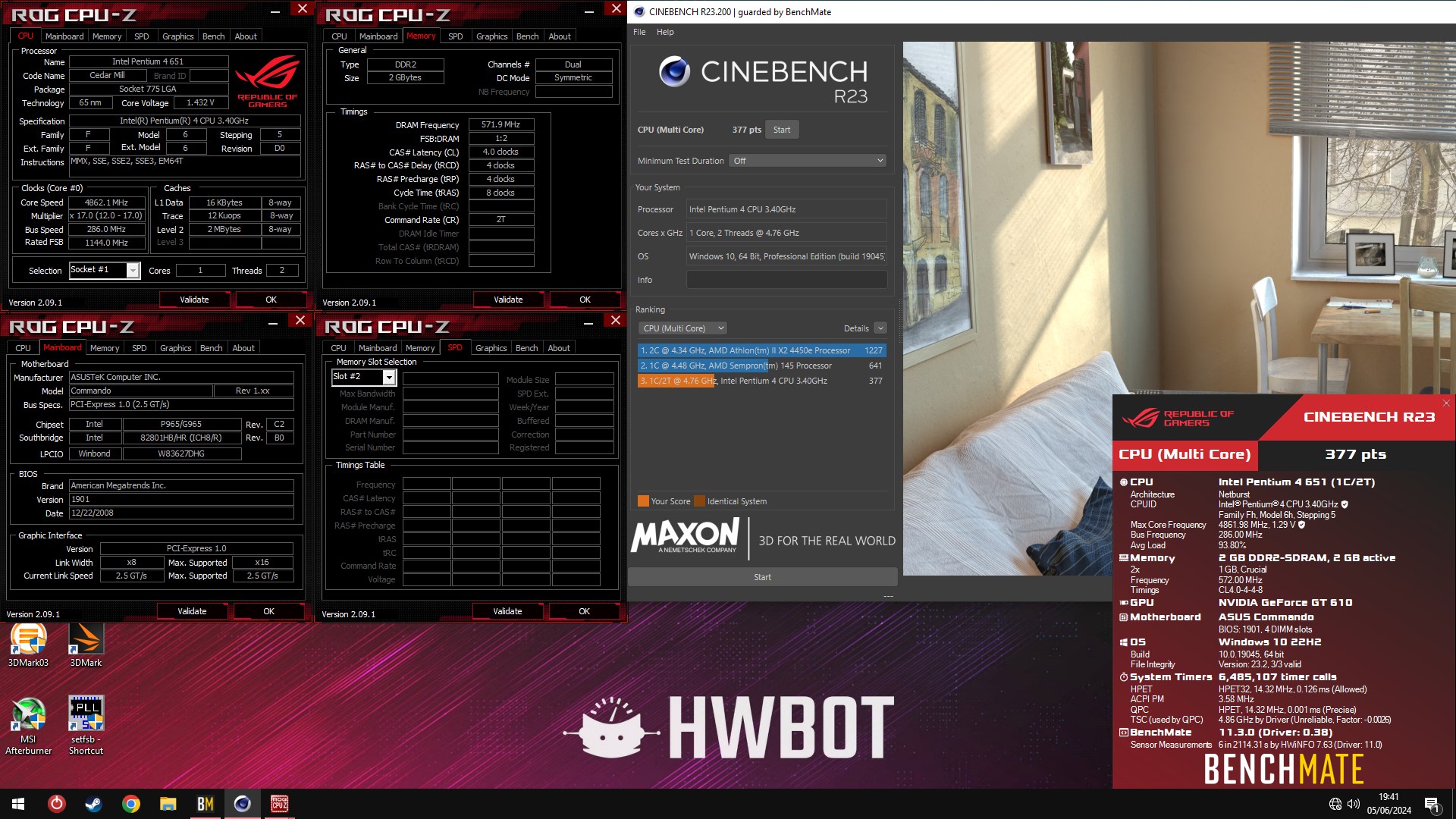Click the Info input field in Cinebench
The width and height of the screenshot is (1456, 819).
point(786,280)
